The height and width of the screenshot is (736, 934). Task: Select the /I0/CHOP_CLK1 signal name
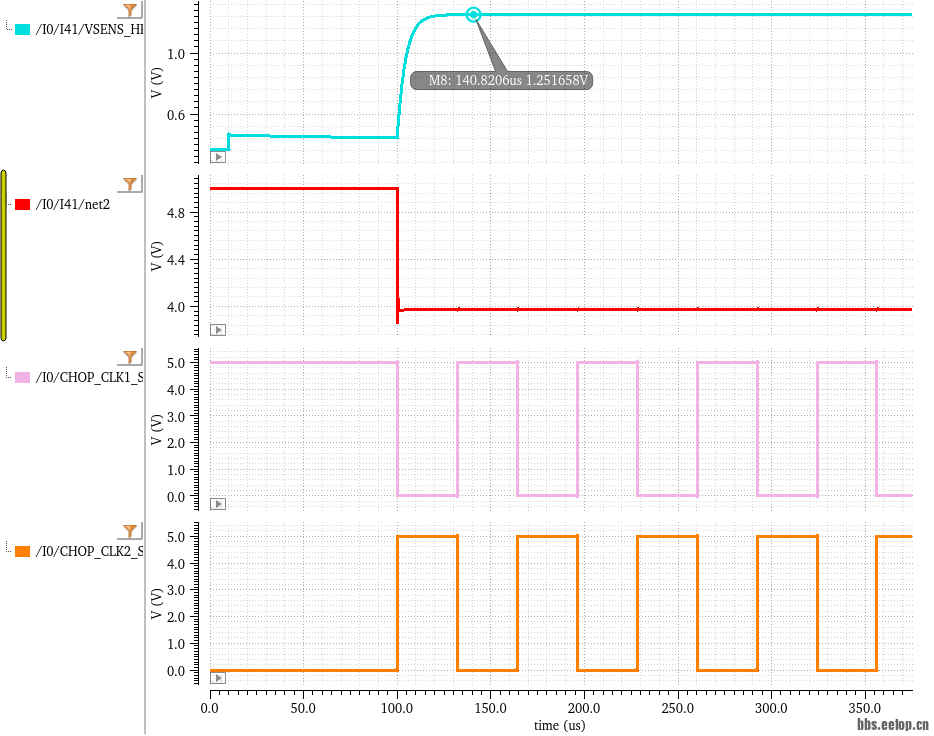pos(89,377)
